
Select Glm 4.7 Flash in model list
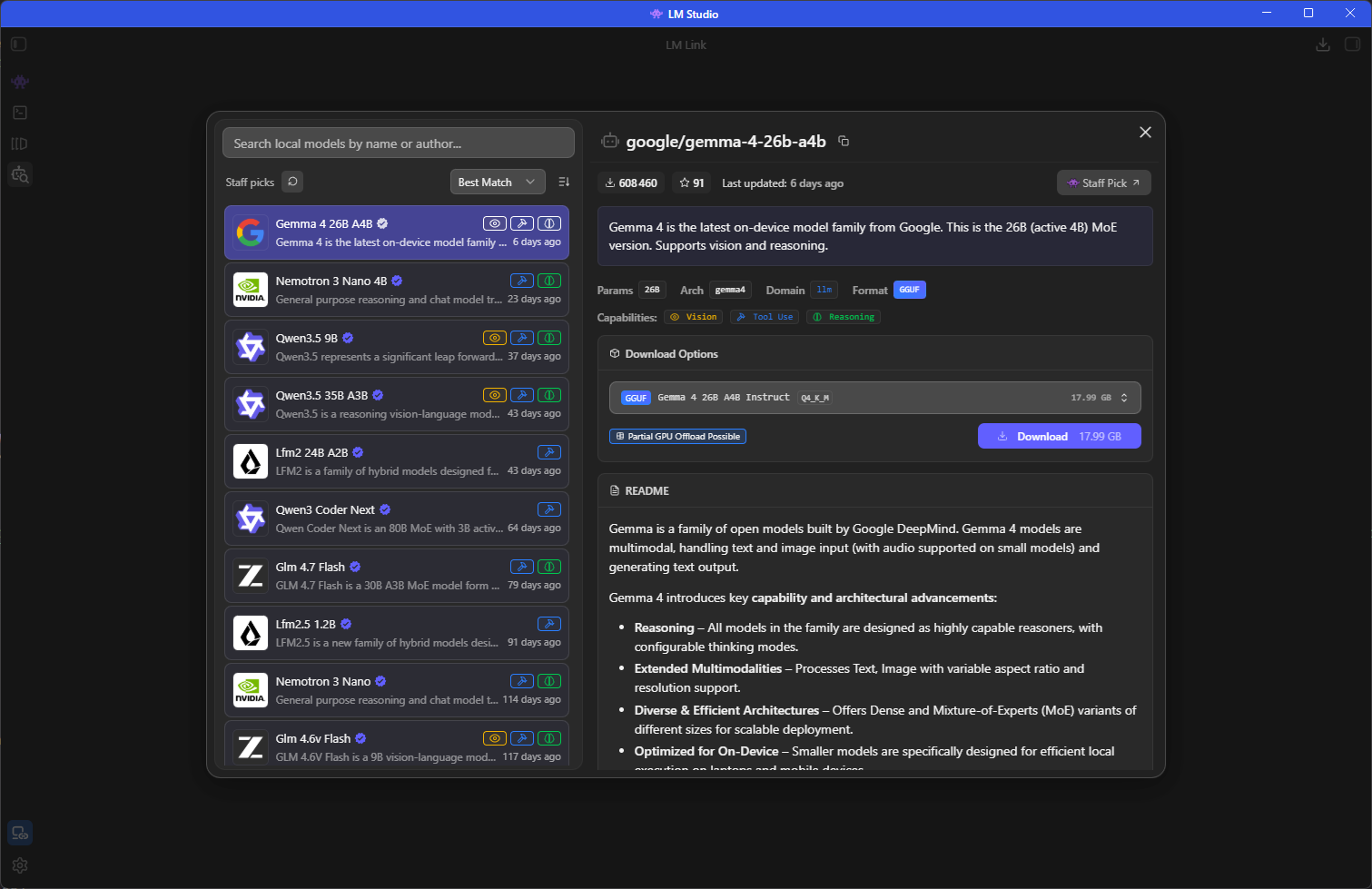(x=397, y=576)
